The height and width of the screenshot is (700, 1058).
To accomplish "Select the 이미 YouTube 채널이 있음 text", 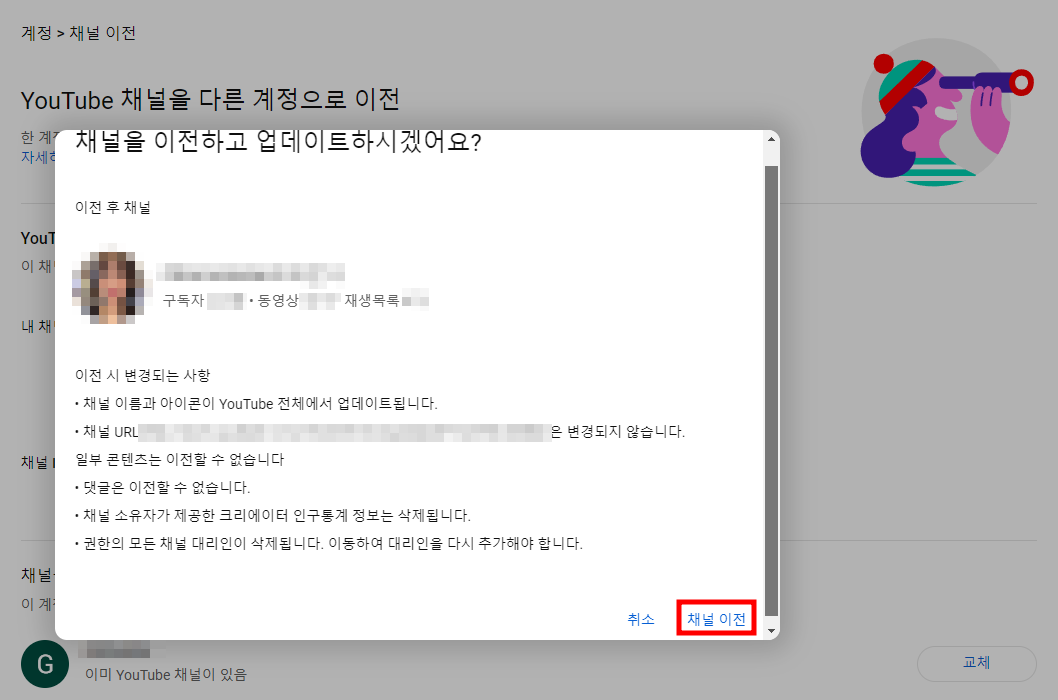I will click(x=166, y=674).
